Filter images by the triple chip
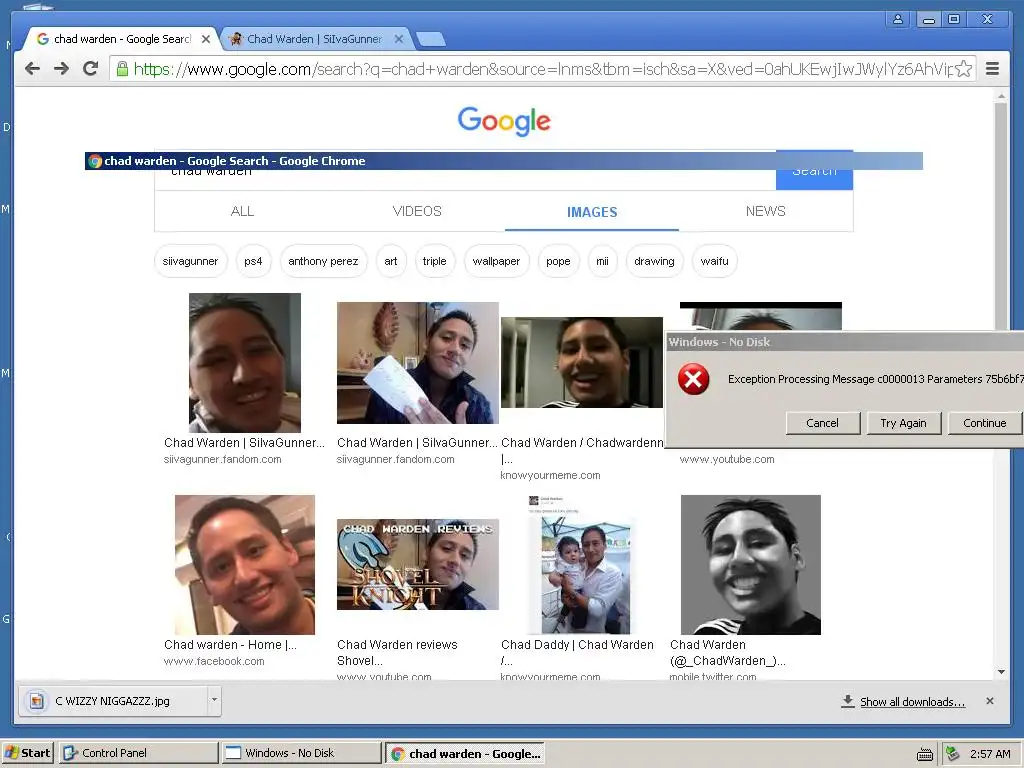Image resolution: width=1024 pixels, height=768 pixels. pos(434,261)
